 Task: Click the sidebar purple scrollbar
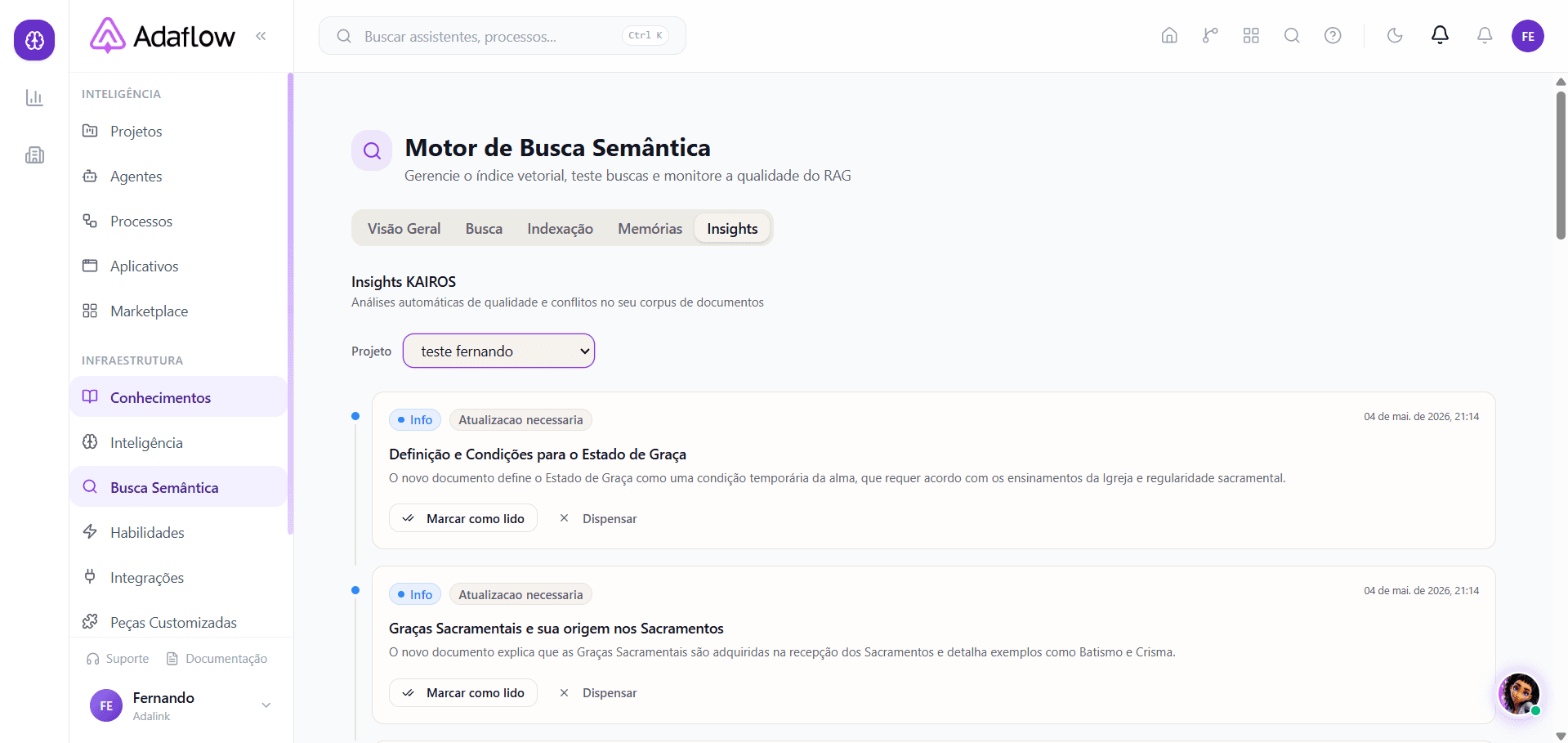pyautogui.click(x=290, y=304)
